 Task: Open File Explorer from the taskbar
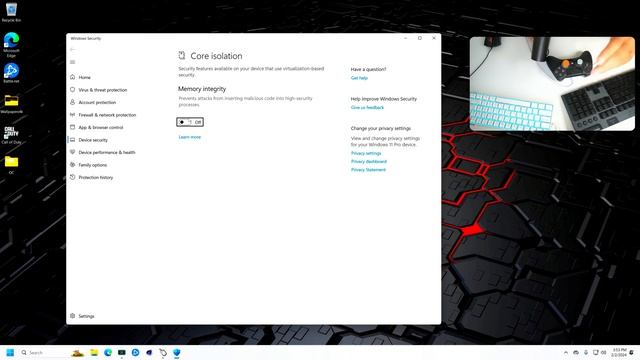click(94, 352)
